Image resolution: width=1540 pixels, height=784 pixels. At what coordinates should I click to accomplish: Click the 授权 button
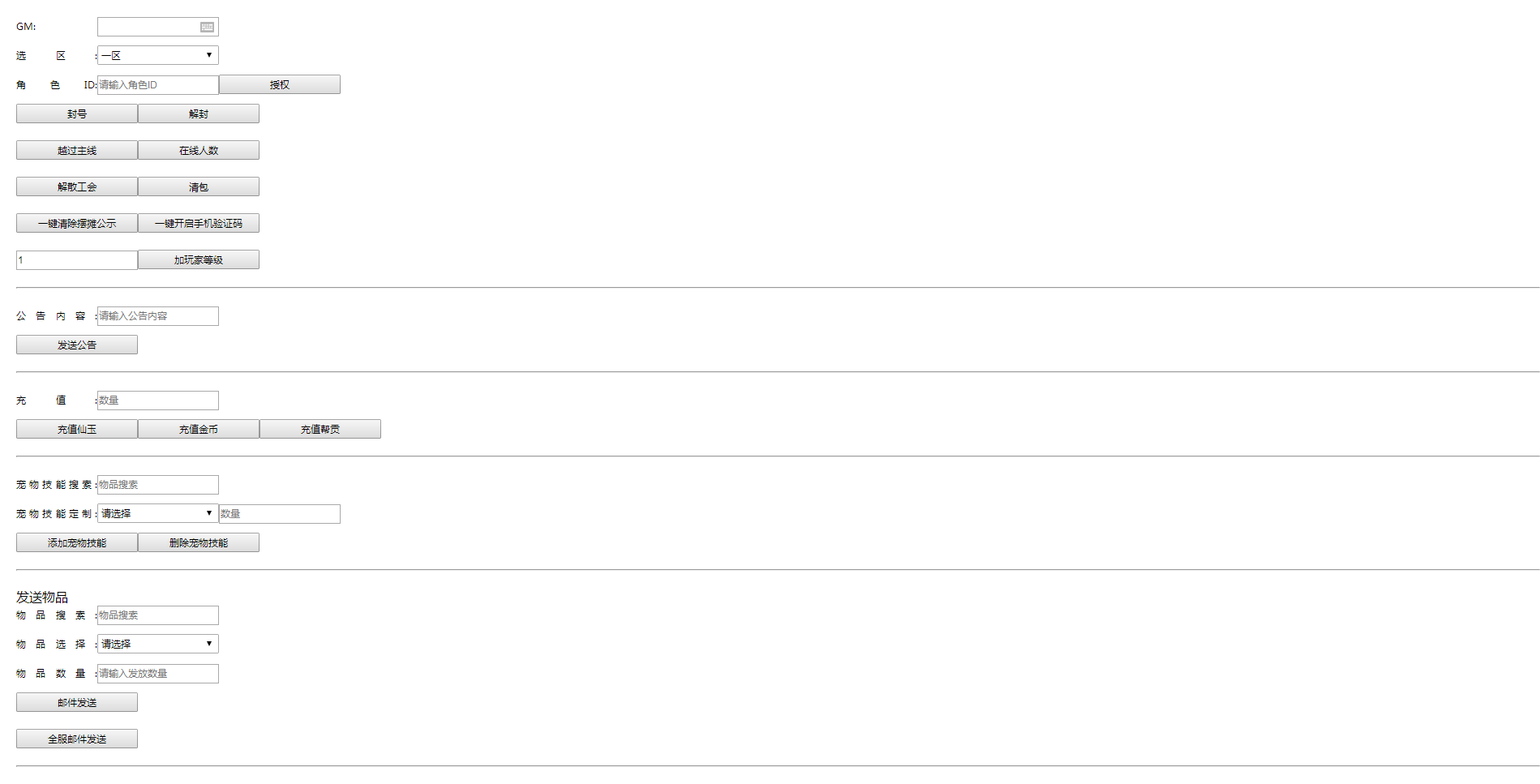pyautogui.click(x=280, y=84)
